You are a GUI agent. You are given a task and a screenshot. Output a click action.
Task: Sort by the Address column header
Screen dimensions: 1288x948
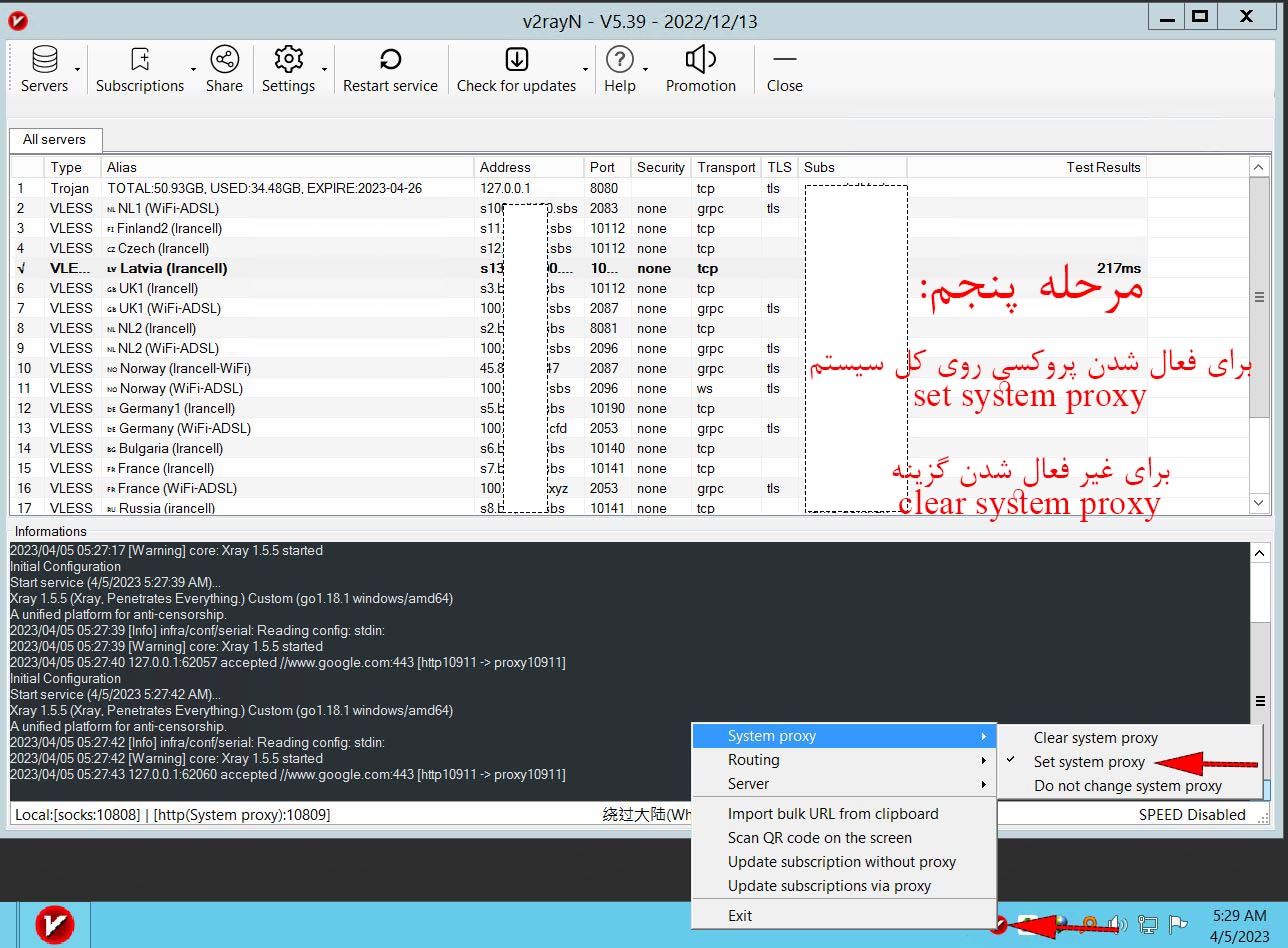point(529,167)
